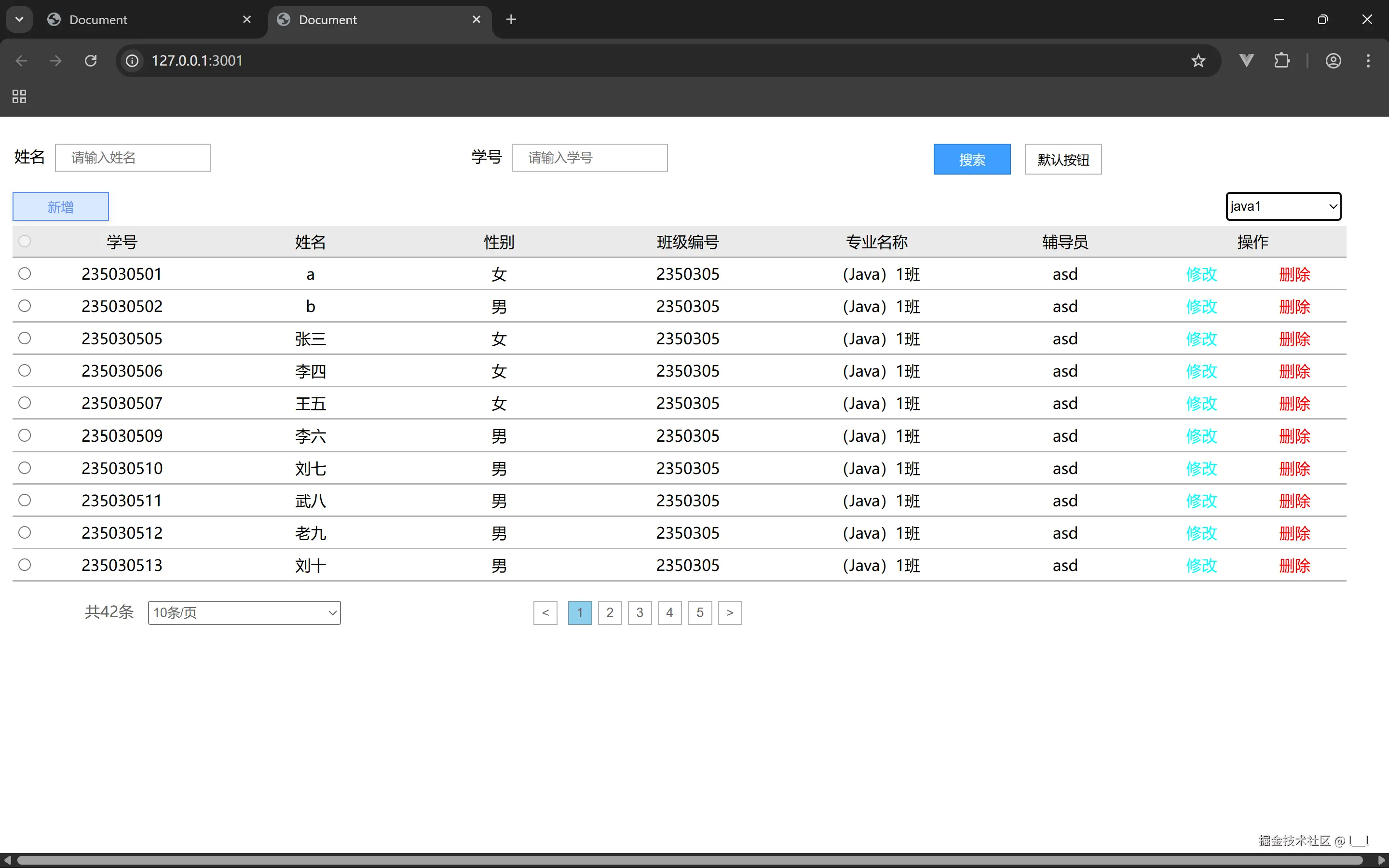Open new tab with plus icon
The height and width of the screenshot is (868, 1389).
pos(511,19)
